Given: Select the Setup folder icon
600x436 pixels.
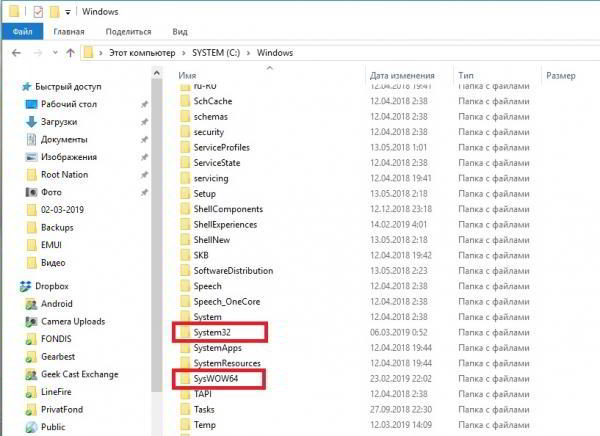Looking at the screenshot, I should [185, 194].
